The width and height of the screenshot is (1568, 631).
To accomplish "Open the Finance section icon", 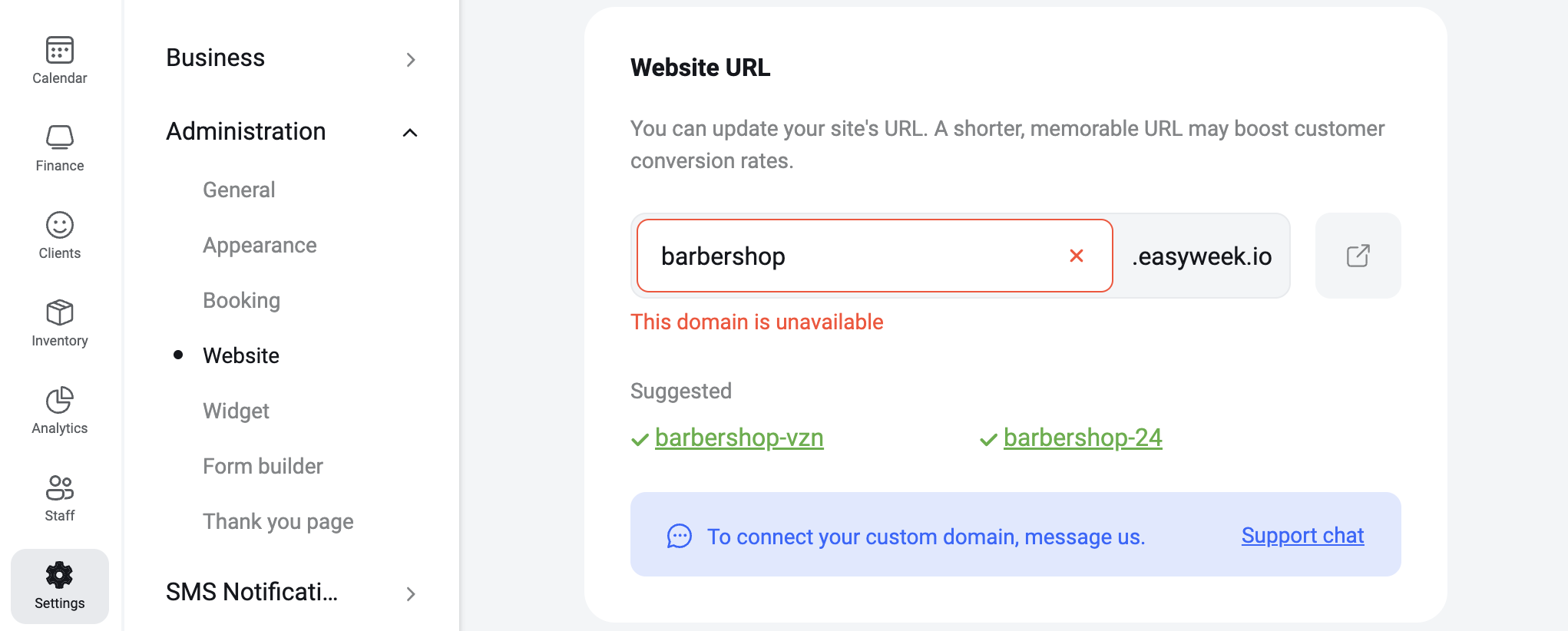I will [x=60, y=137].
